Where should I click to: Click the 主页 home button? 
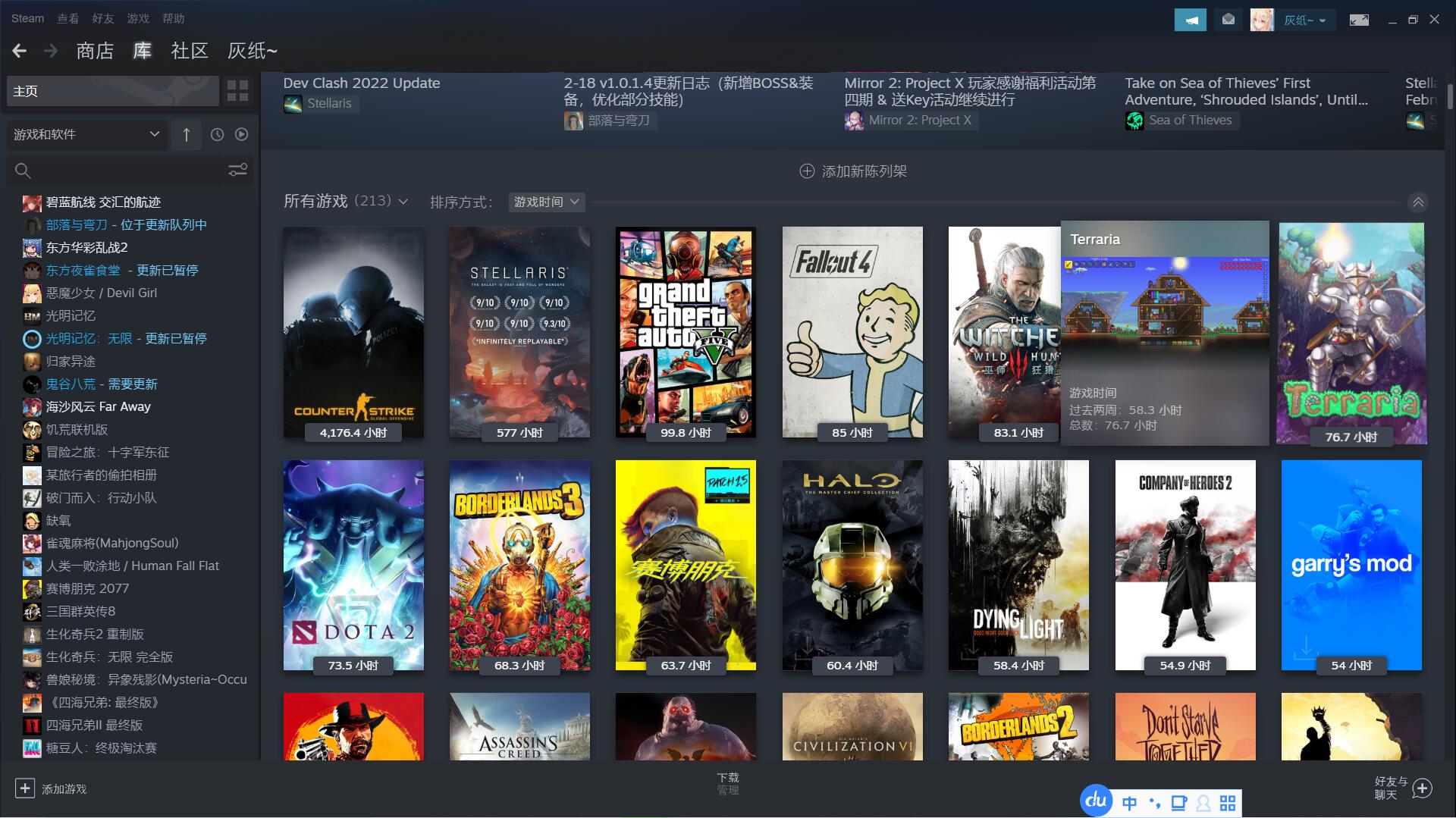[x=112, y=91]
